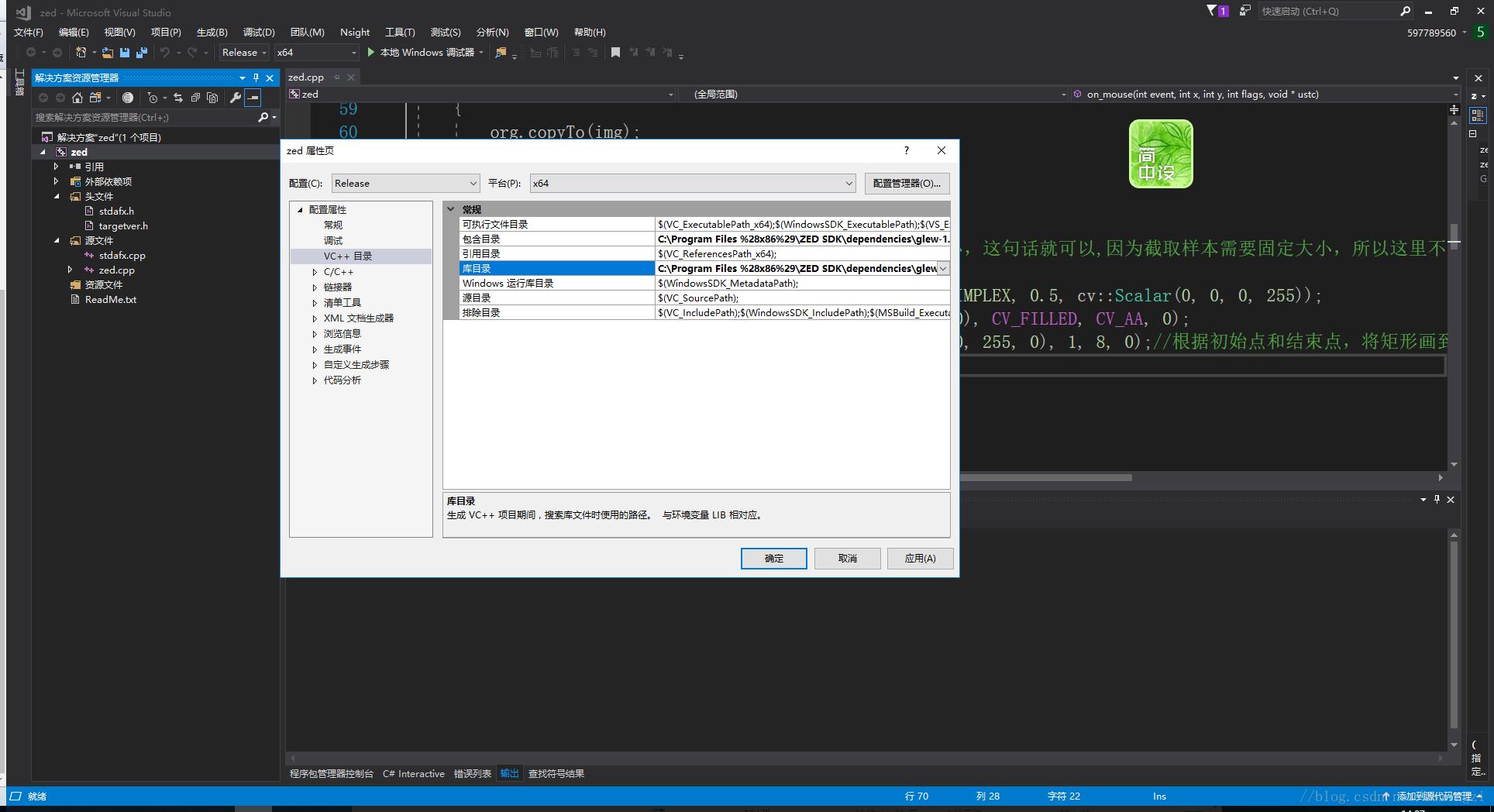
Task: Click the 确定 button in the dialog
Action: [x=773, y=559]
